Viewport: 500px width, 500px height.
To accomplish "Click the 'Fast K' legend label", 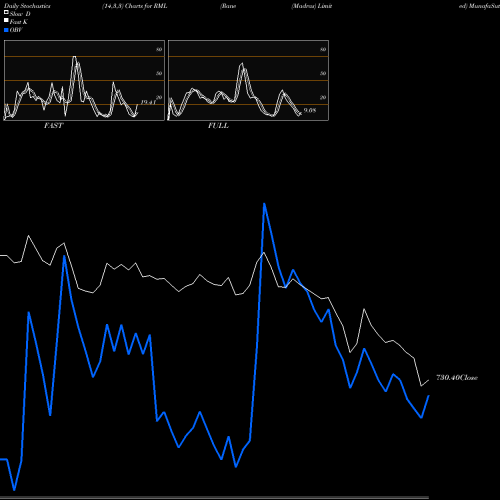I will coord(19,22).
